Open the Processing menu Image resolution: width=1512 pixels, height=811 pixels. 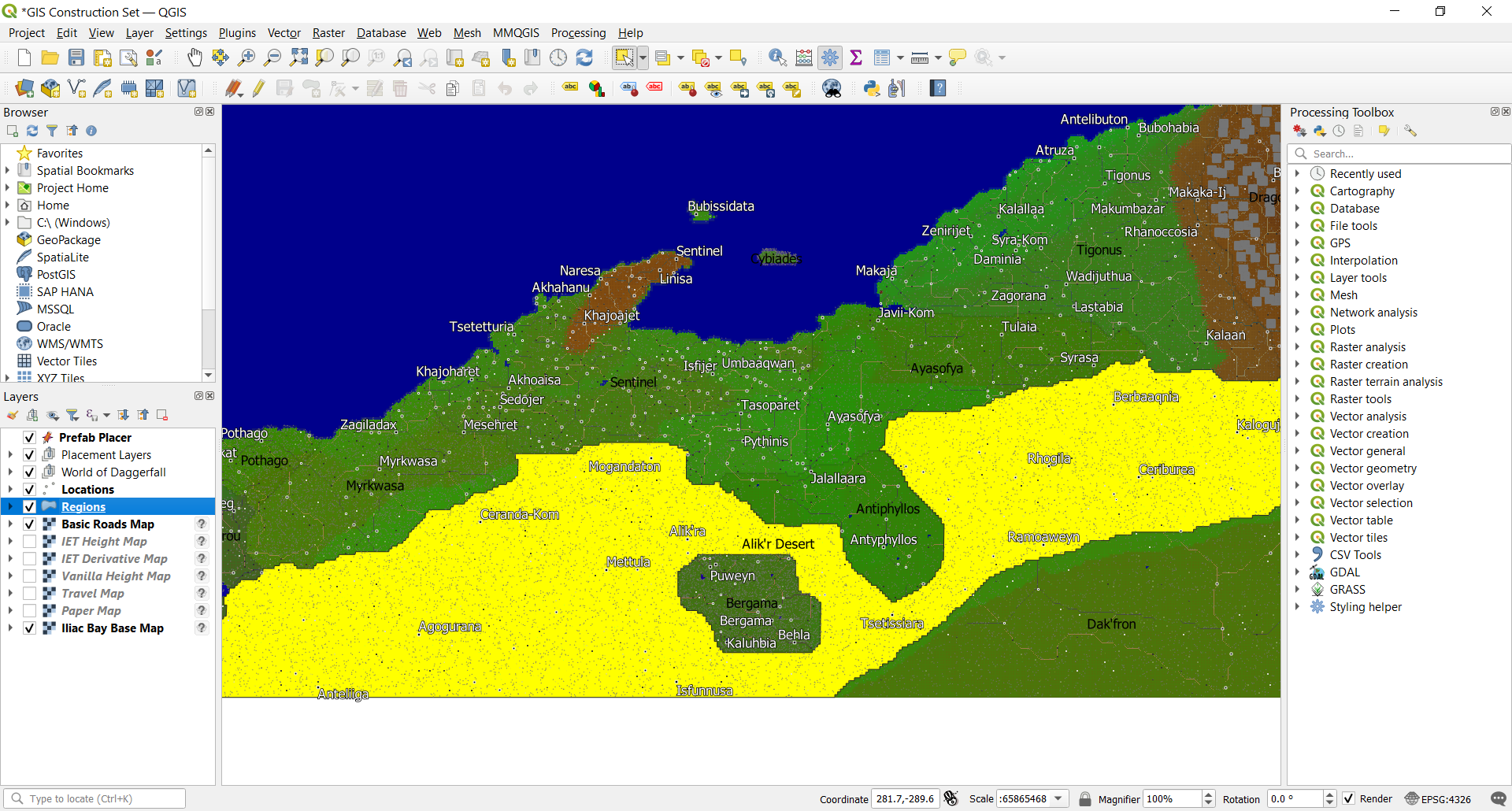coord(578,33)
